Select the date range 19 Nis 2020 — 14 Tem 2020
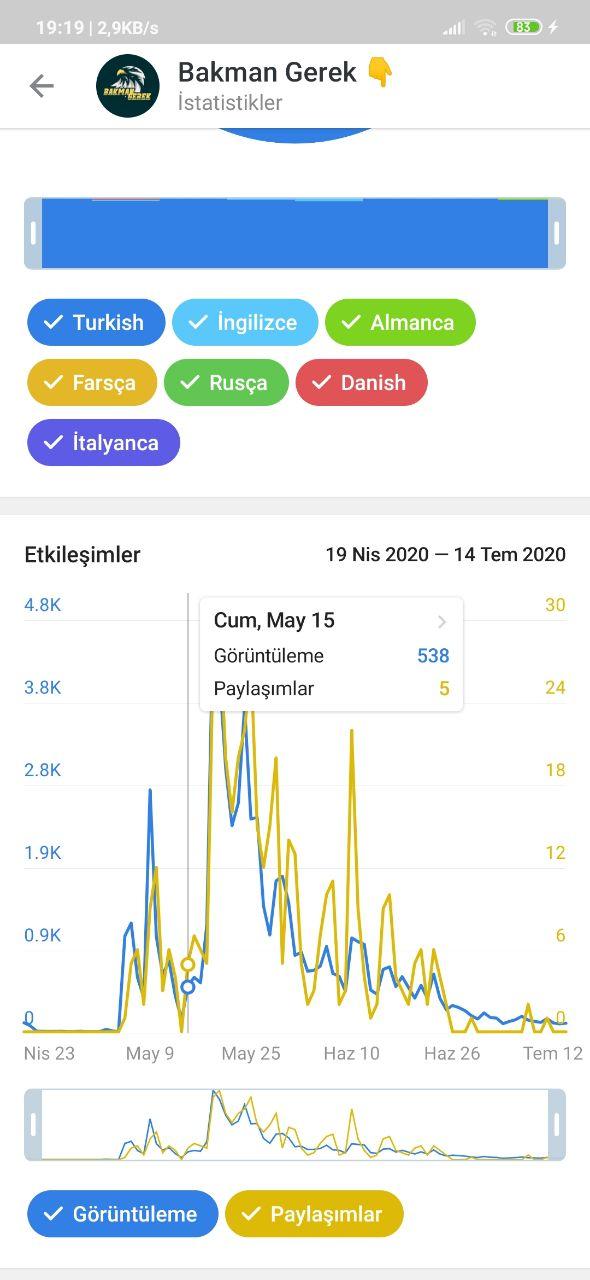 [446, 554]
